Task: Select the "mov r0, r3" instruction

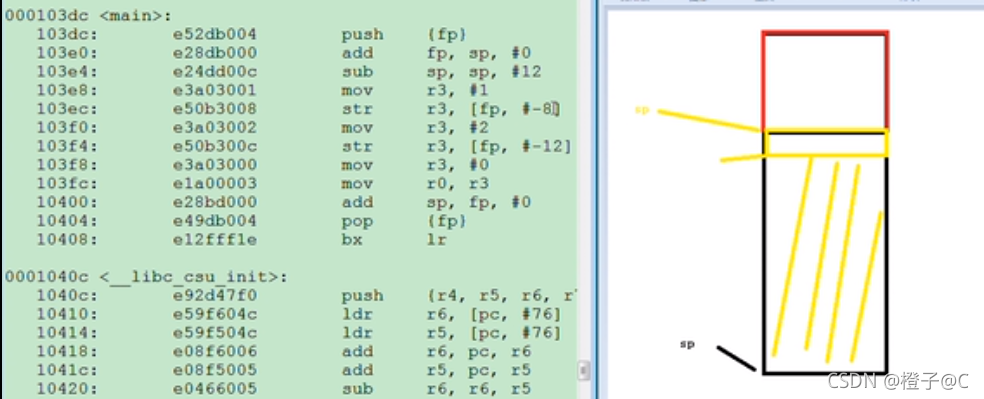Action: pyautogui.click(x=415, y=184)
